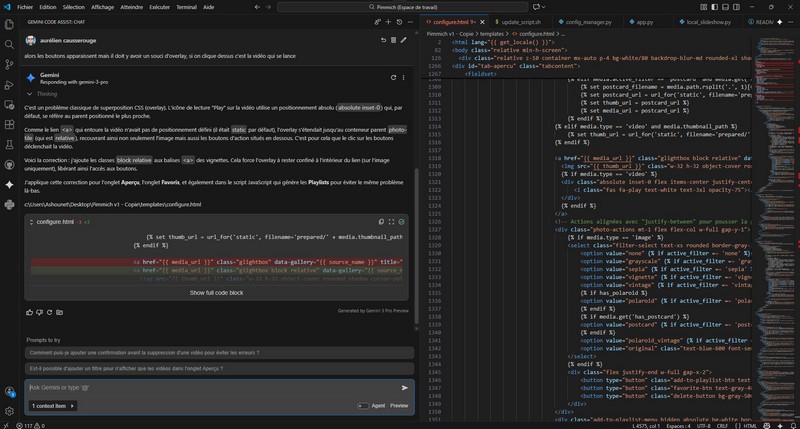
Task: Open Gemini chat history icon
Action: click(x=399, y=22)
